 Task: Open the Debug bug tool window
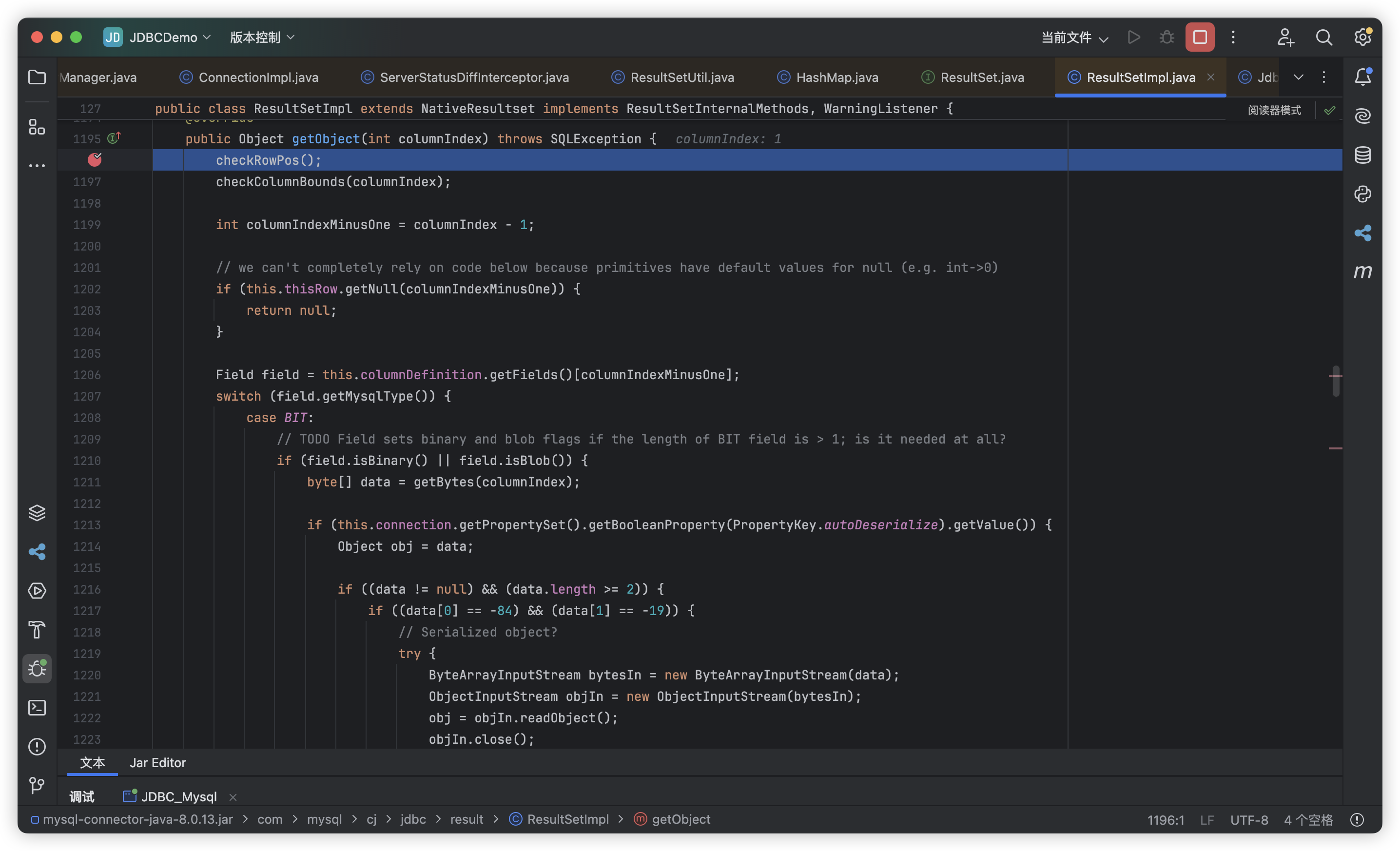[x=37, y=669]
